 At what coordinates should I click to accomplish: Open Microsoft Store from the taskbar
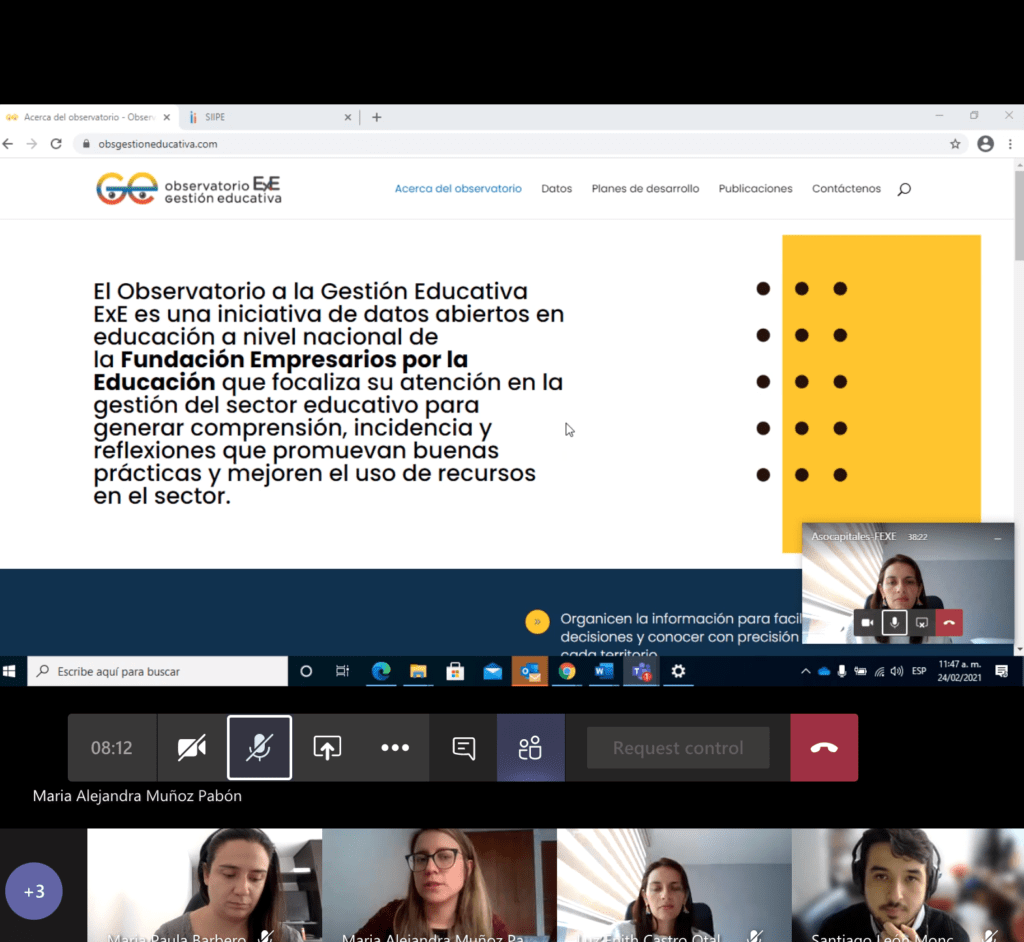coord(455,671)
